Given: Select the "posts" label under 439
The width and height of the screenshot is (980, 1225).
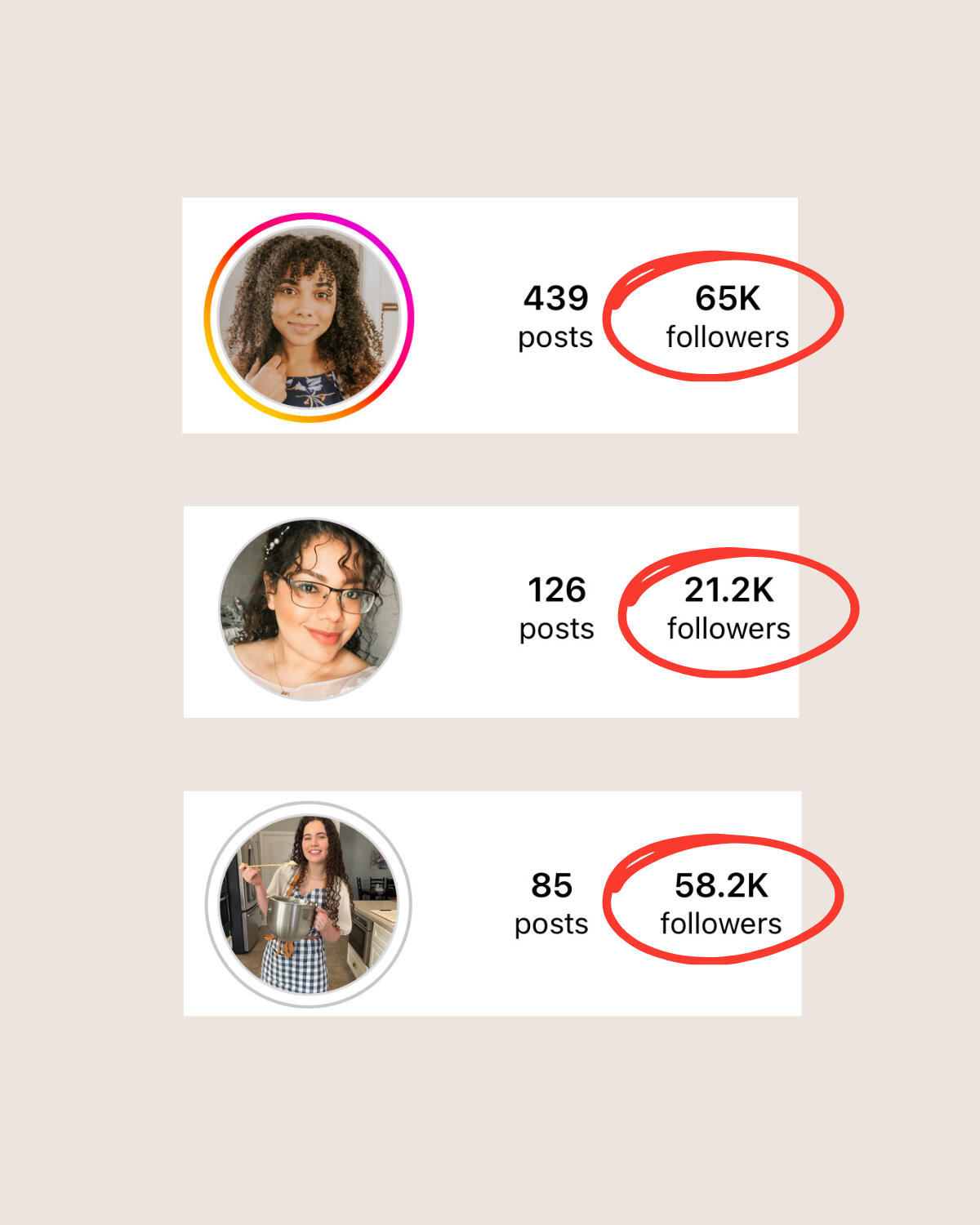Looking at the screenshot, I should pyautogui.click(x=555, y=337).
